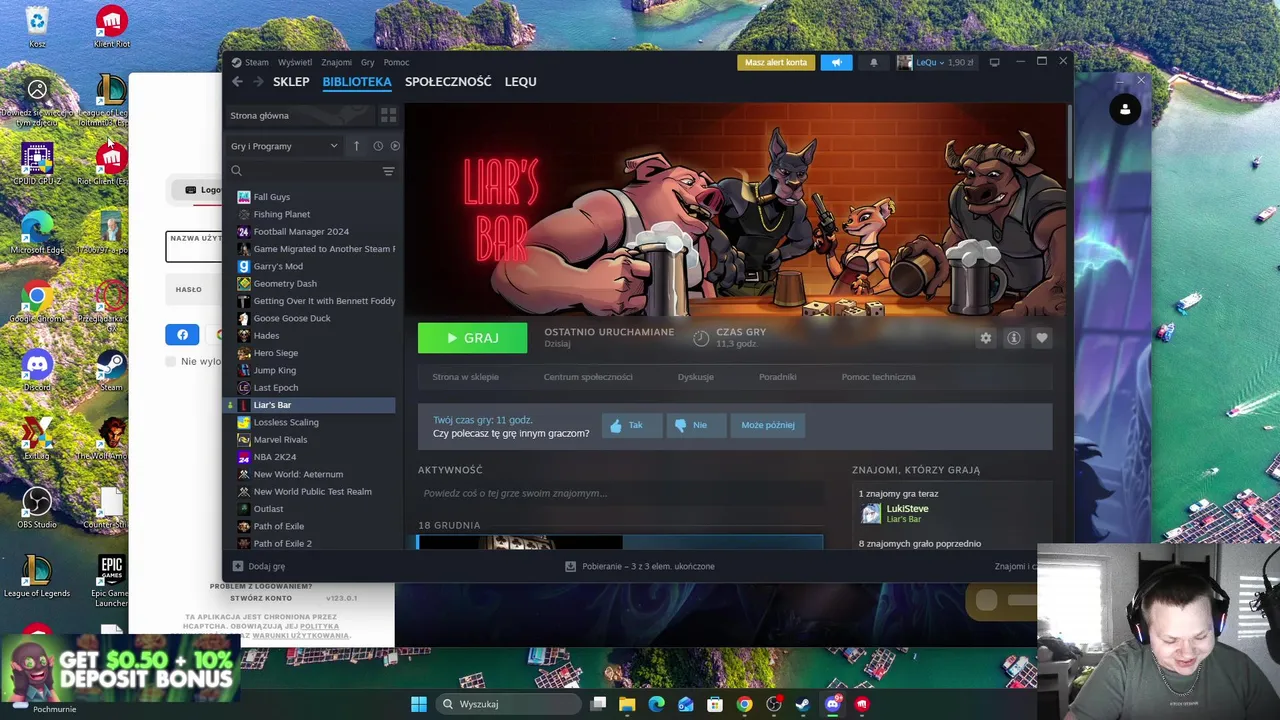This screenshot has width=1280, height=720.
Task: Toggle the ready-to-play filter icon
Action: click(x=395, y=146)
